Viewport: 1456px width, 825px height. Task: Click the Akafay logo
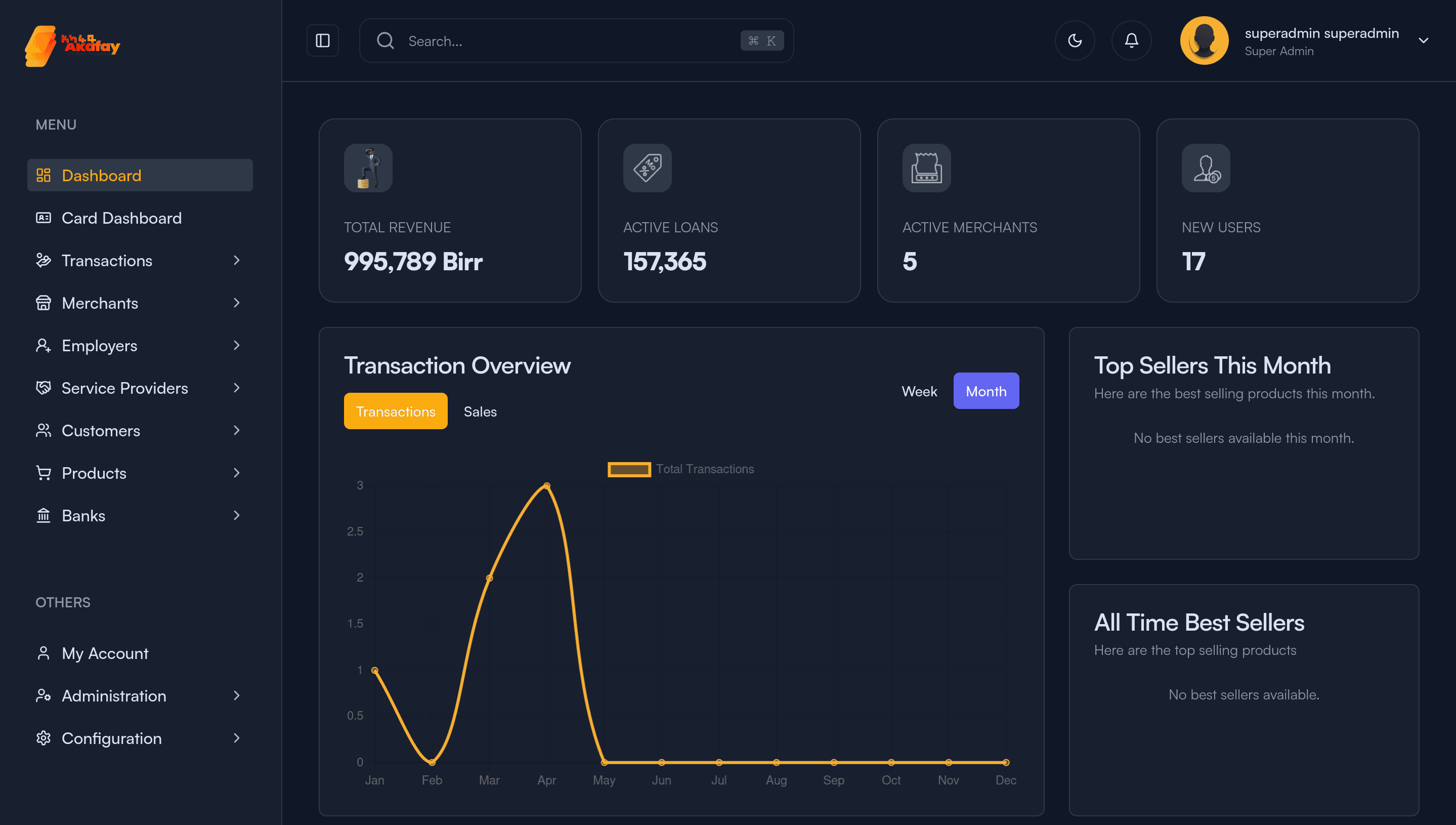point(72,46)
